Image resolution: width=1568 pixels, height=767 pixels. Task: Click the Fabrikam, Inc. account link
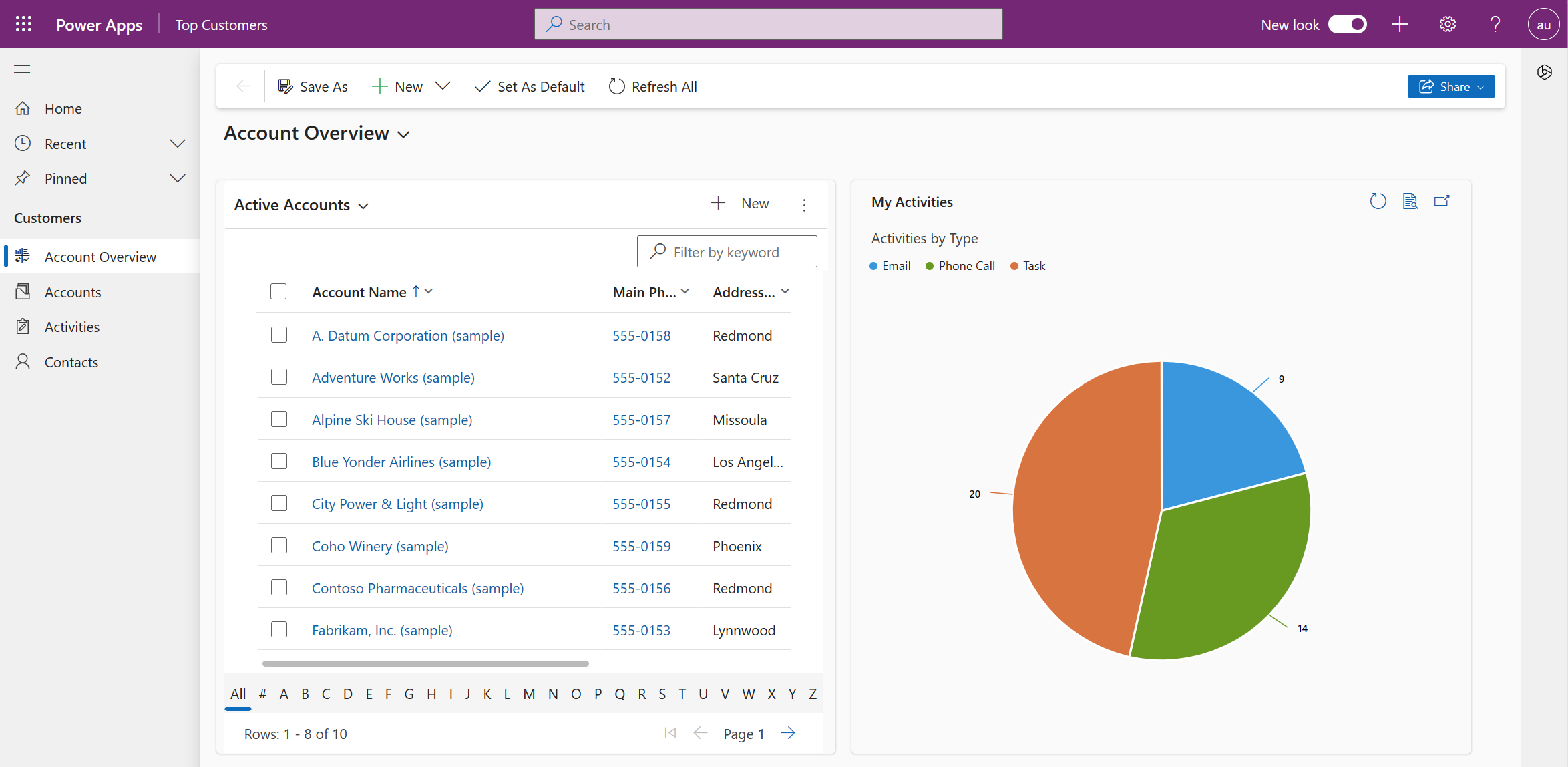[x=382, y=629]
